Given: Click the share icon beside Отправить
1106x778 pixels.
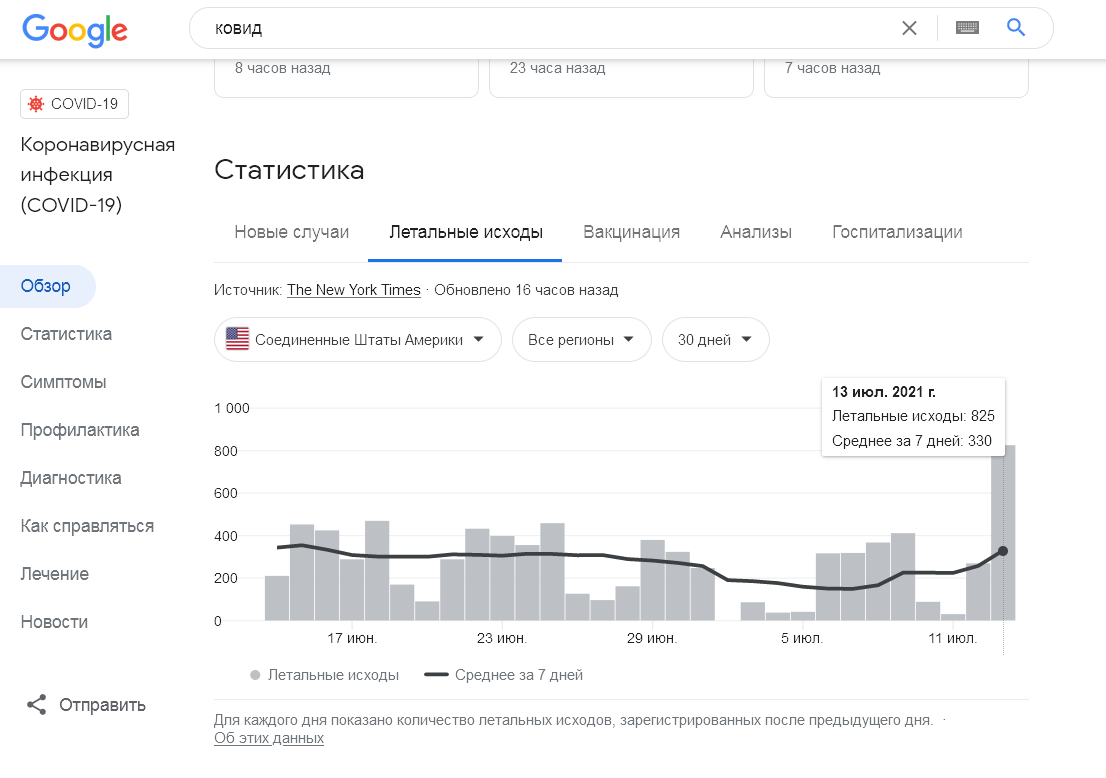Looking at the screenshot, I should pos(37,705).
